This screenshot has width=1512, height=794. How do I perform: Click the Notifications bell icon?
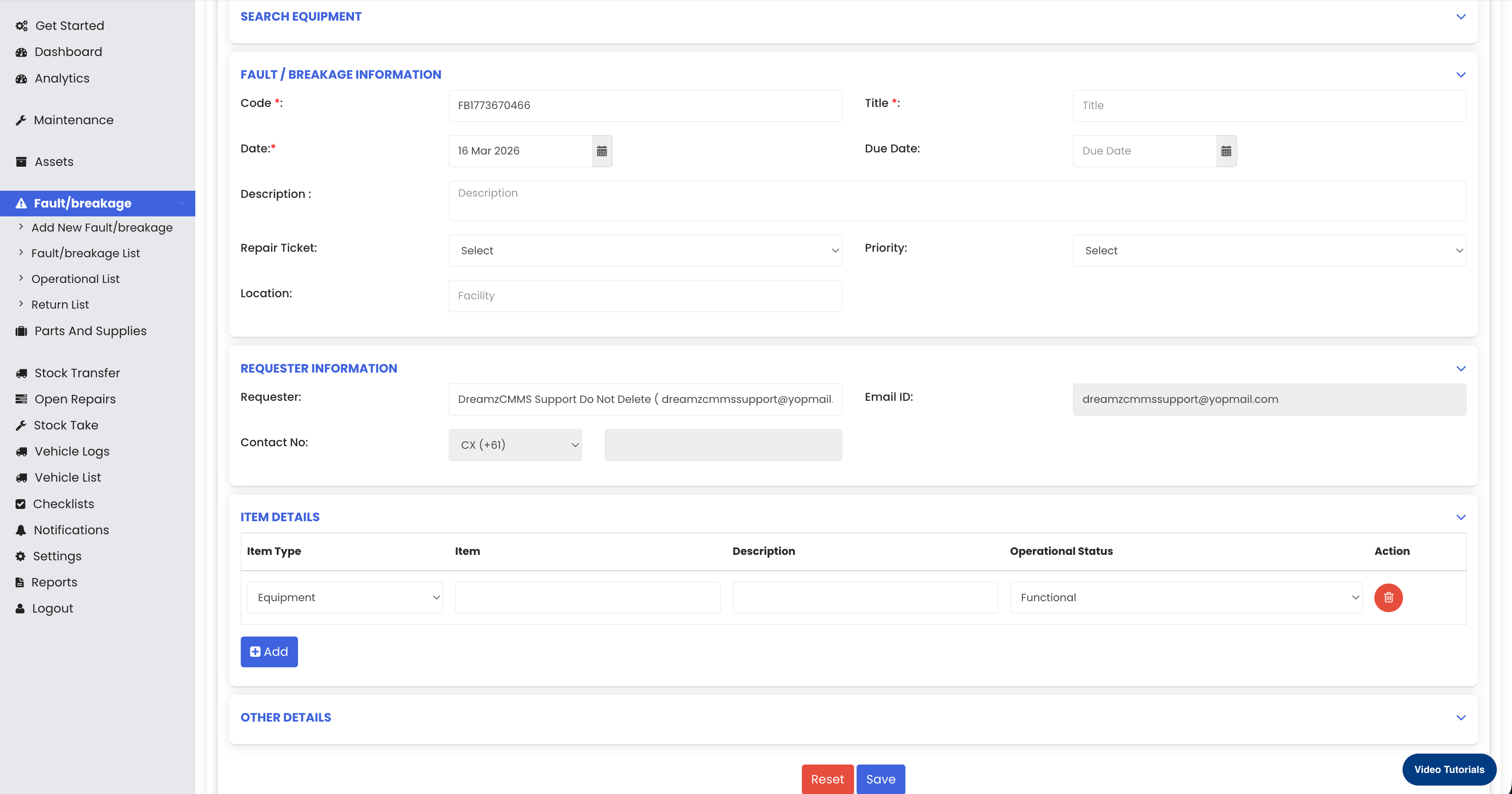click(21, 530)
